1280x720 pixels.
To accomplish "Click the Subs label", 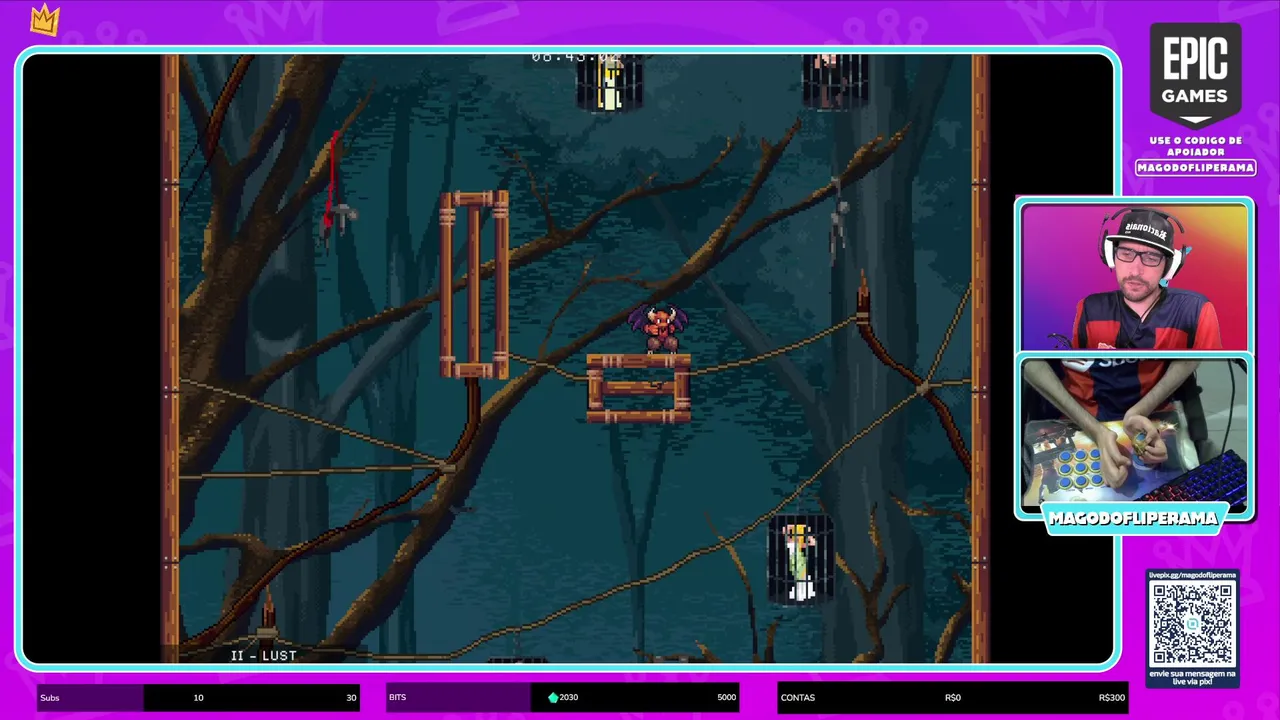I will 49,698.
